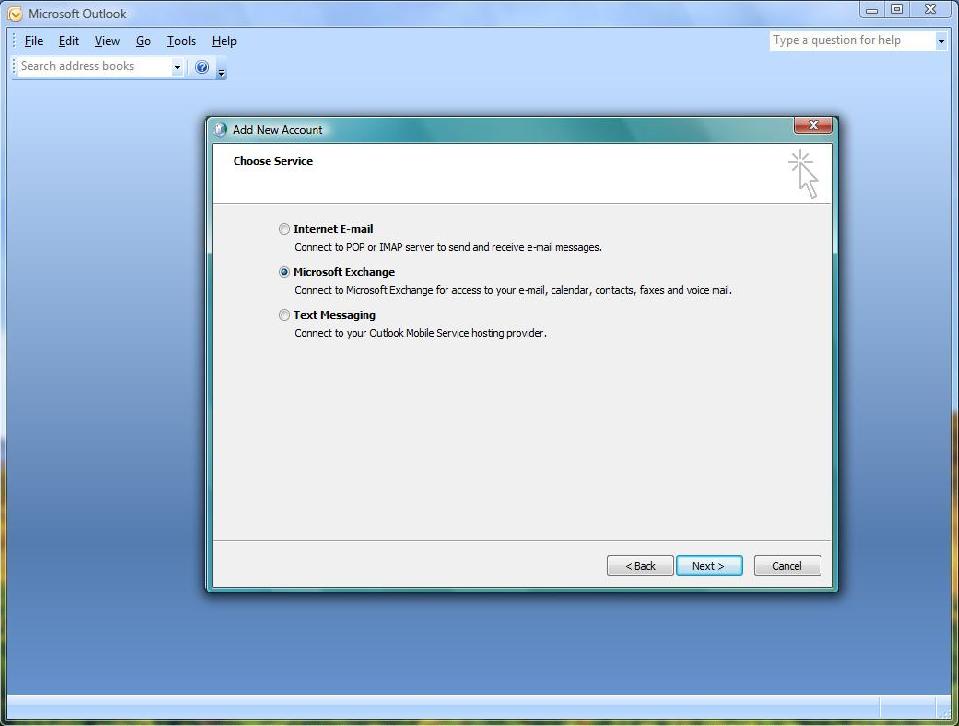The image size is (959, 726).
Task: Close the Microsoft Outlook window
Action: click(x=930, y=9)
